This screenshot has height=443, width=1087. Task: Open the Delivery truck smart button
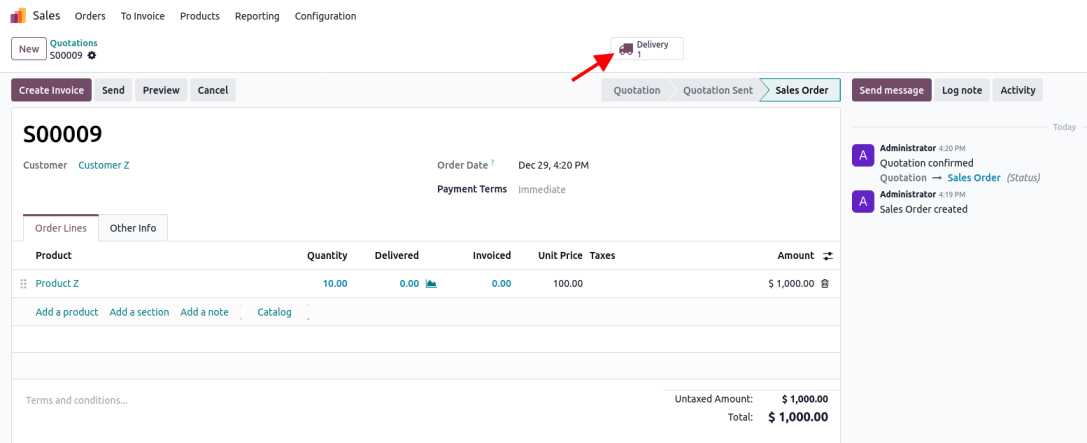click(647, 49)
